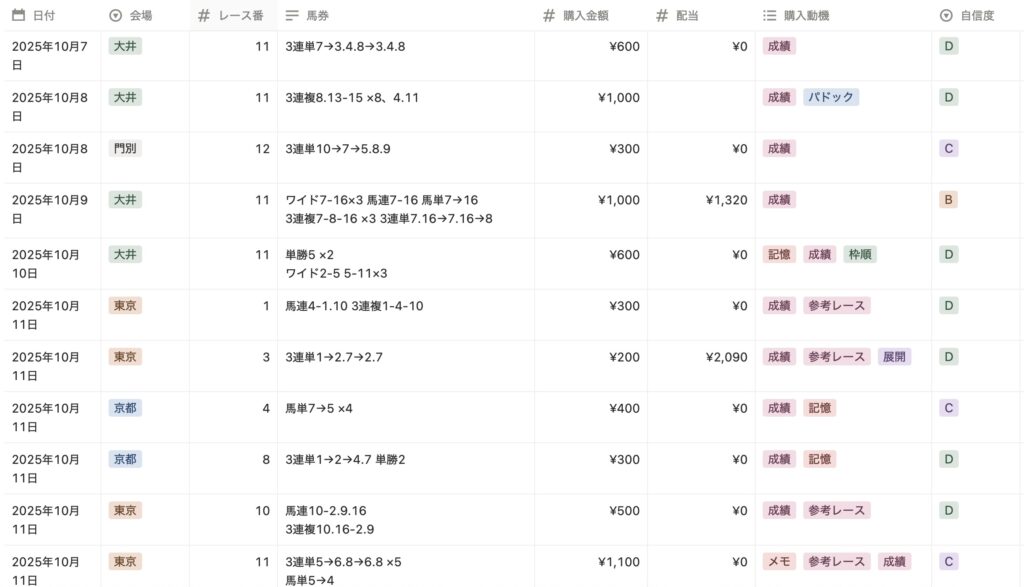Click the multi-select list icon beside 購入動機

pos(770,16)
